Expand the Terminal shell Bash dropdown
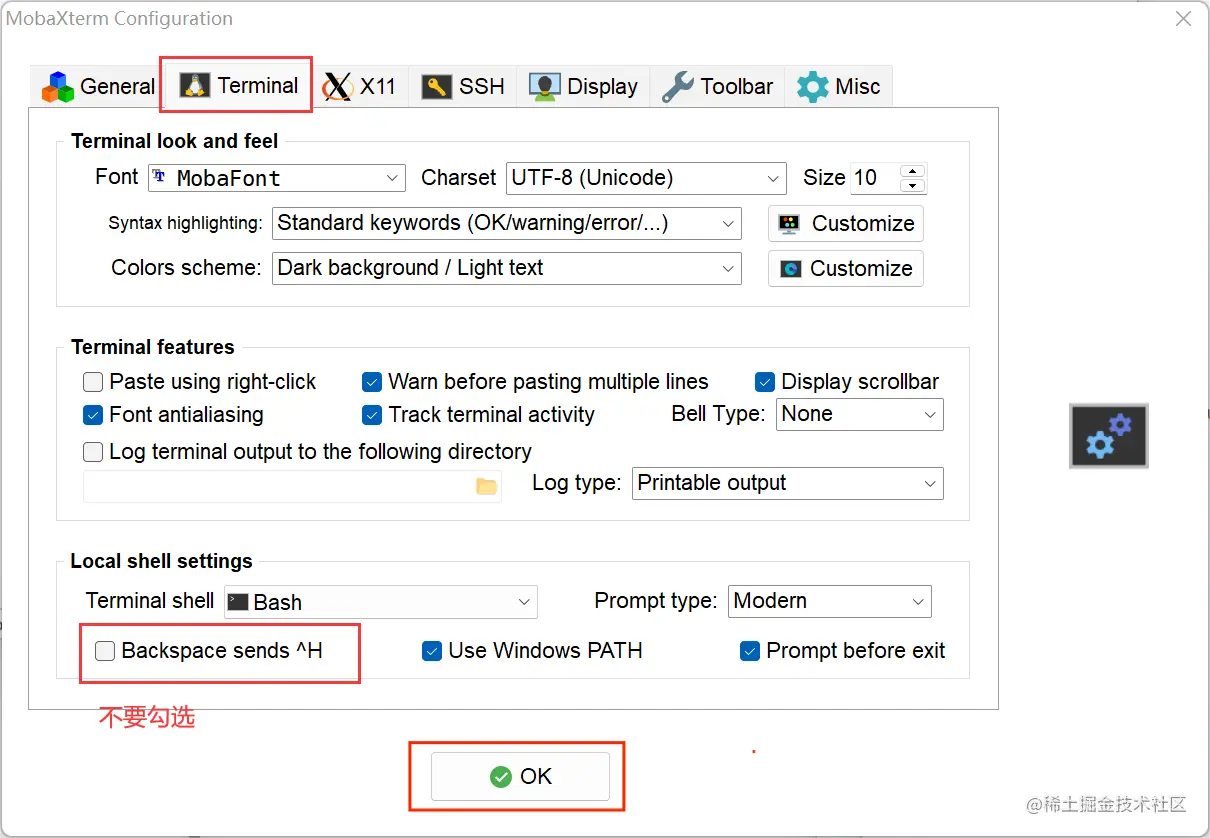 click(x=381, y=602)
